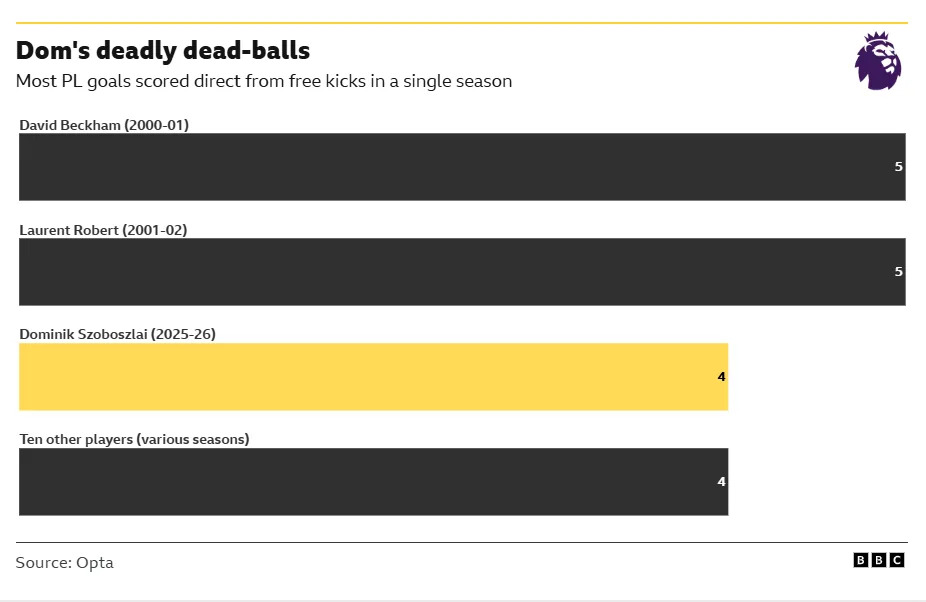Image resolution: width=926 pixels, height=602 pixels.
Task: Click the letter C block in BBC logo
Action: 897,561
